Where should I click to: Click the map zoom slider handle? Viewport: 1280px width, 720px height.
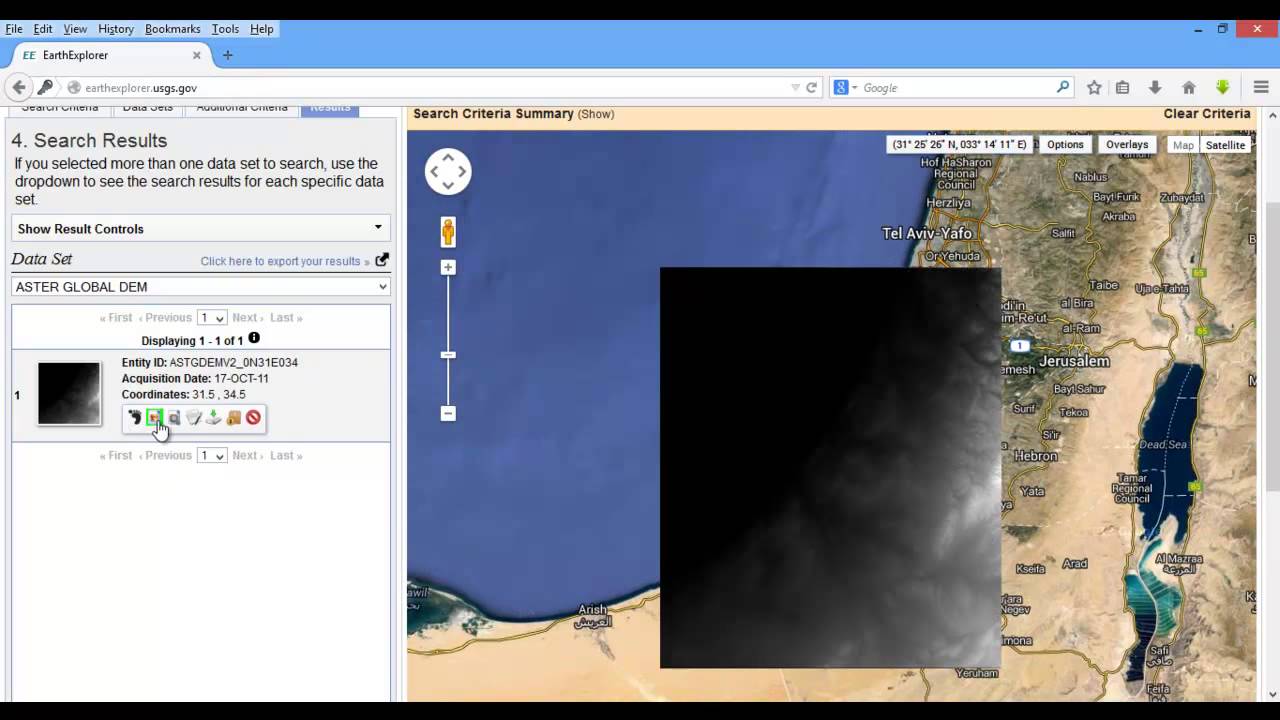click(448, 355)
